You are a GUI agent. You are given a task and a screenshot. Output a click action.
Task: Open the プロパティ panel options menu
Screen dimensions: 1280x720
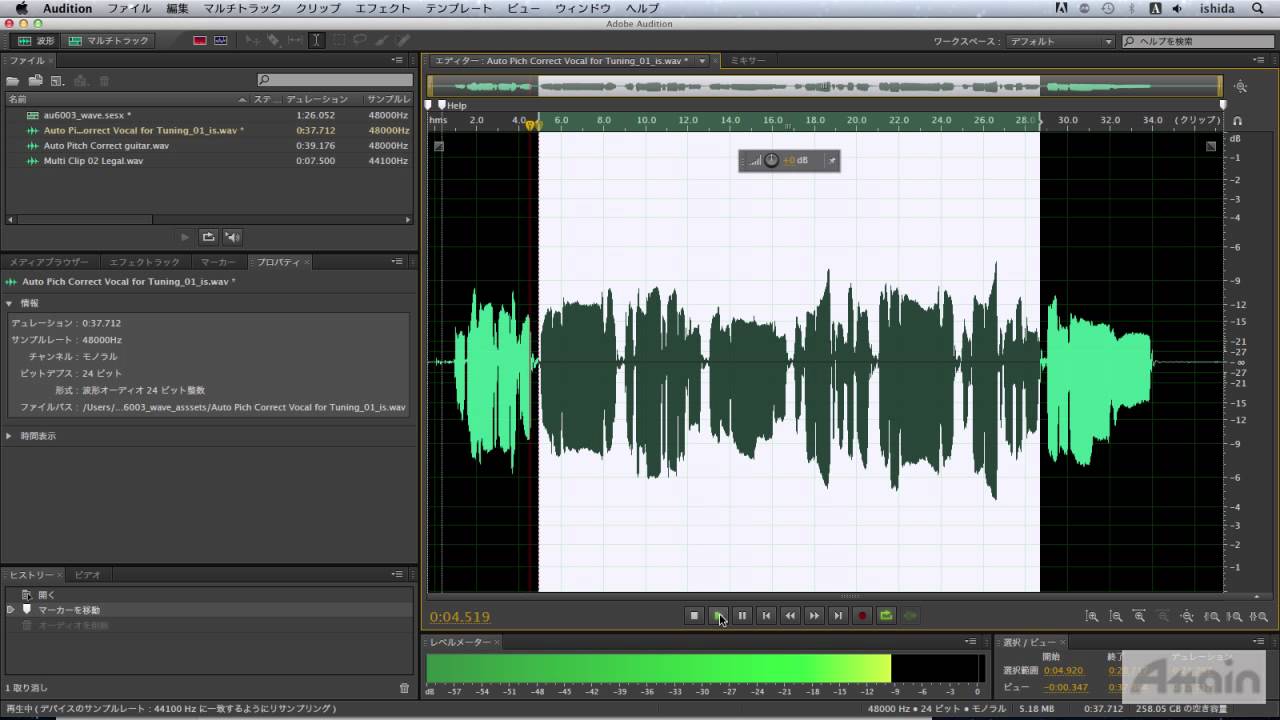[398, 262]
